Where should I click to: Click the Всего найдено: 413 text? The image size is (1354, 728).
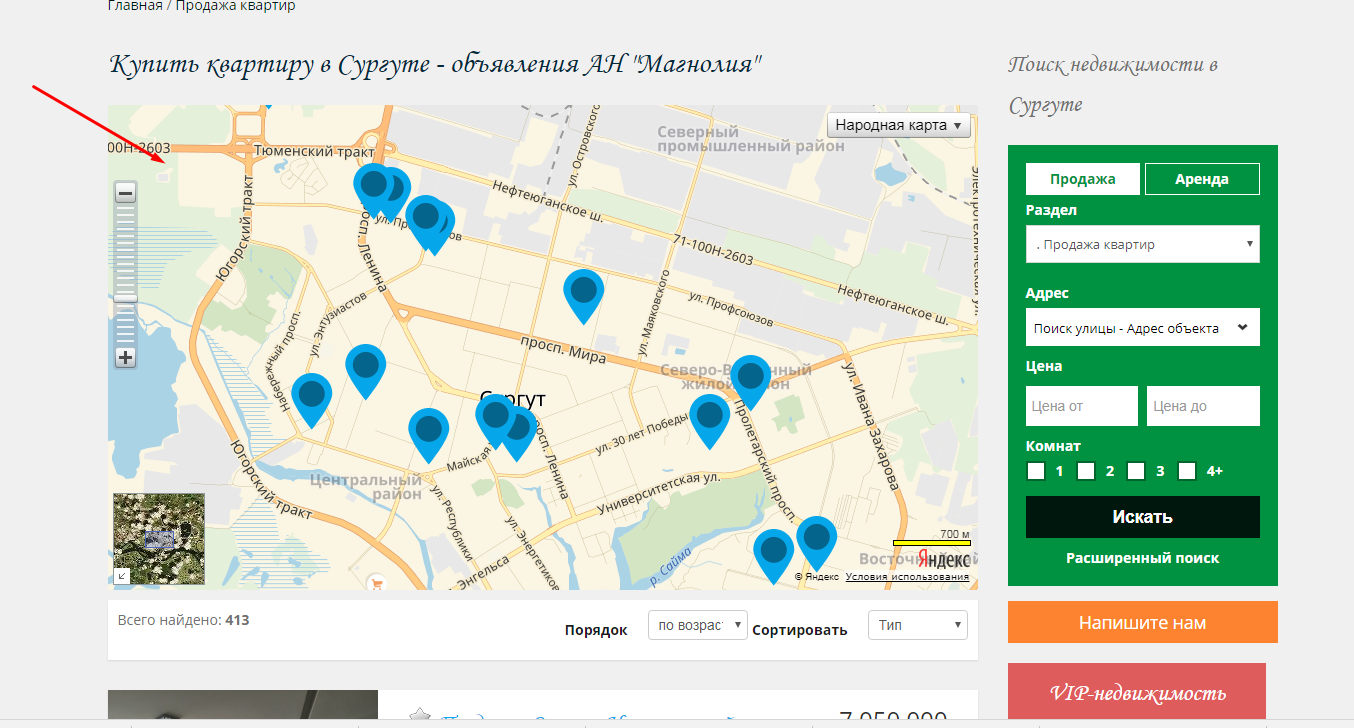click(183, 620)
